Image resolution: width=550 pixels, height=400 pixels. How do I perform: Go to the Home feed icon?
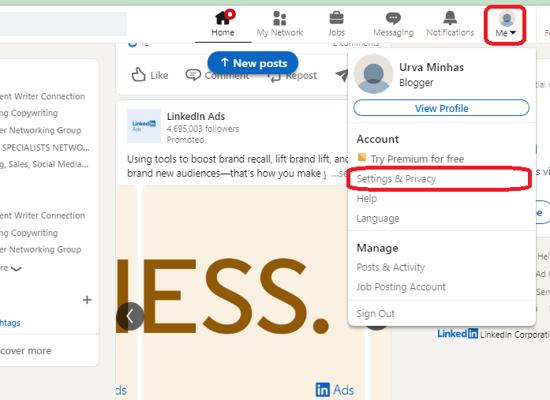click(224, 17)
